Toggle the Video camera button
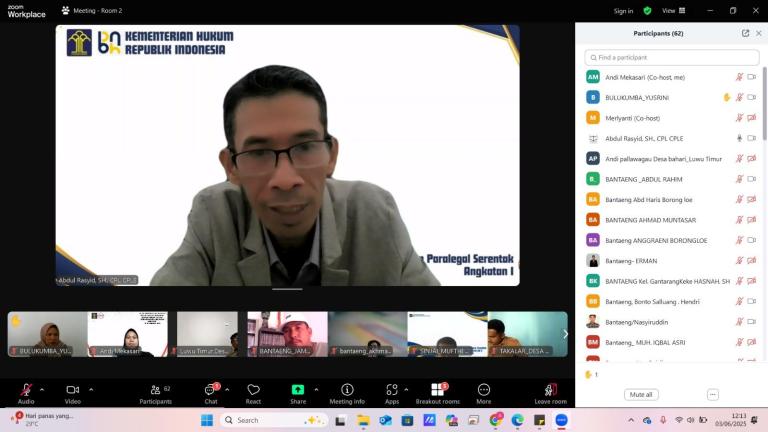Image resolution: width=768 pixels, height=432 pixels. coord(72,390)
